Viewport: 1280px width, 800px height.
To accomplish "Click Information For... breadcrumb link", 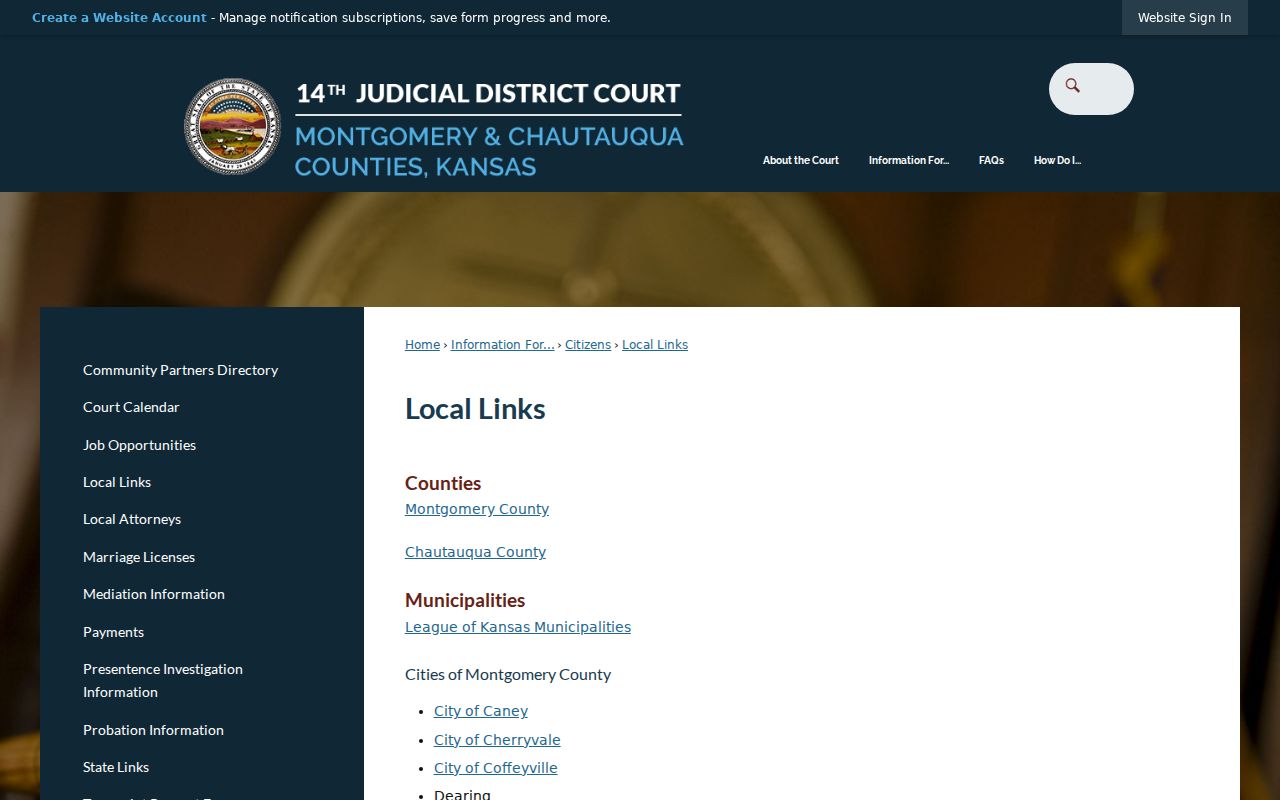I will coord(502,345).
